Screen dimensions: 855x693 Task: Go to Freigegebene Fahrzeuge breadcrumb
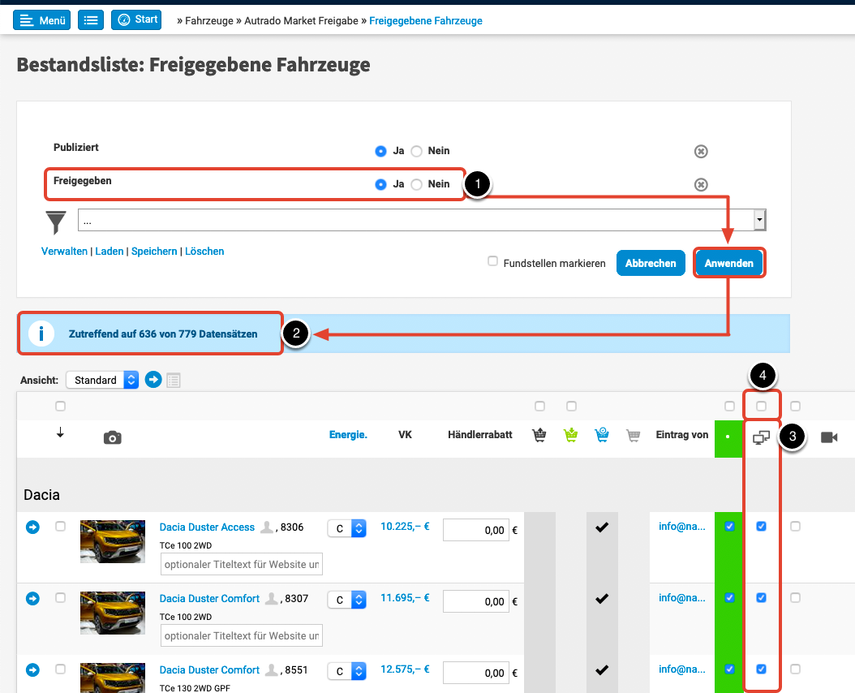tap(425, 20)
